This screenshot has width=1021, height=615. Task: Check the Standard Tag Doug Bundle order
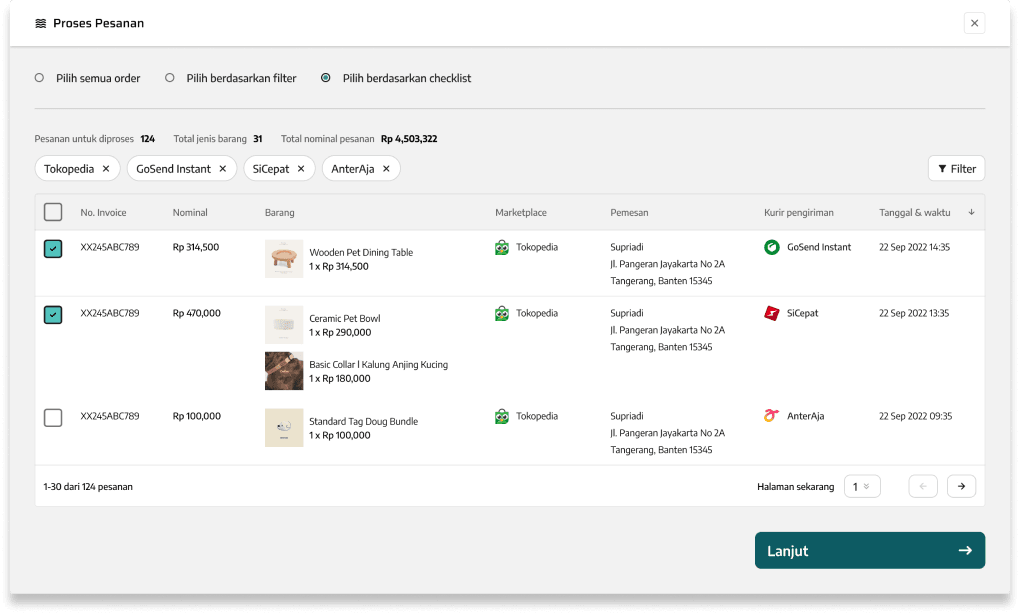tap(53, 418)
